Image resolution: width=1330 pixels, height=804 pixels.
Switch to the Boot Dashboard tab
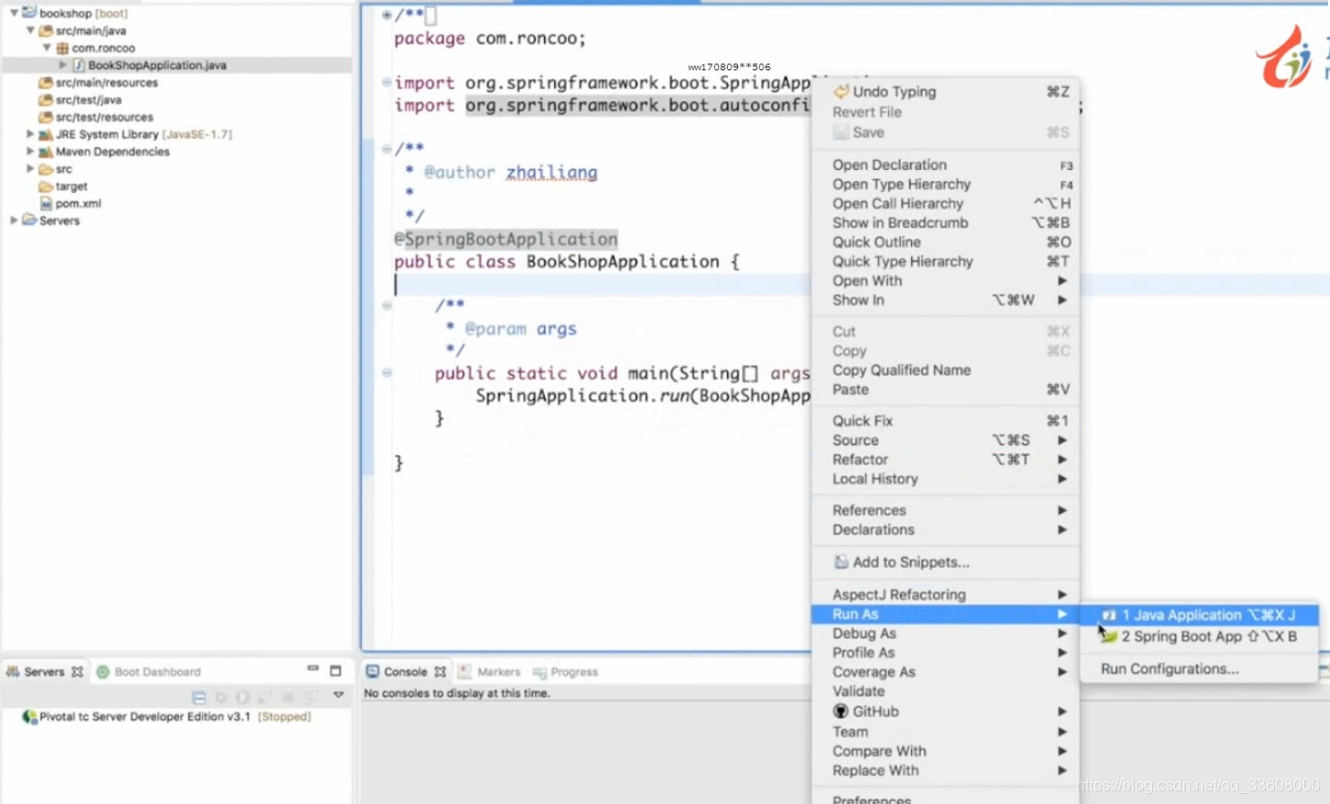[x=148, y=672]
